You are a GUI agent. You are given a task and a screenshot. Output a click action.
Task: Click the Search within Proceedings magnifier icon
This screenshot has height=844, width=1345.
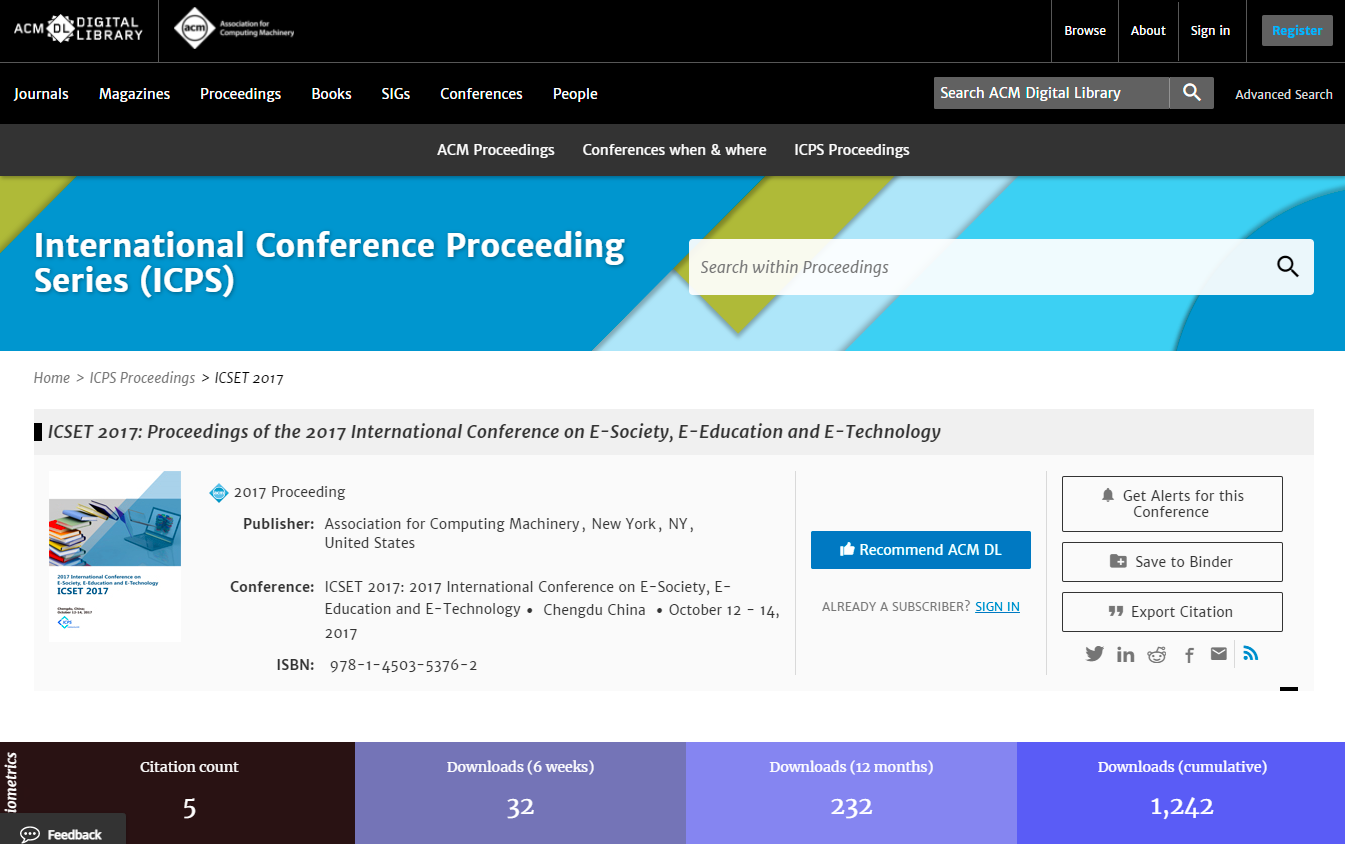1287,267
